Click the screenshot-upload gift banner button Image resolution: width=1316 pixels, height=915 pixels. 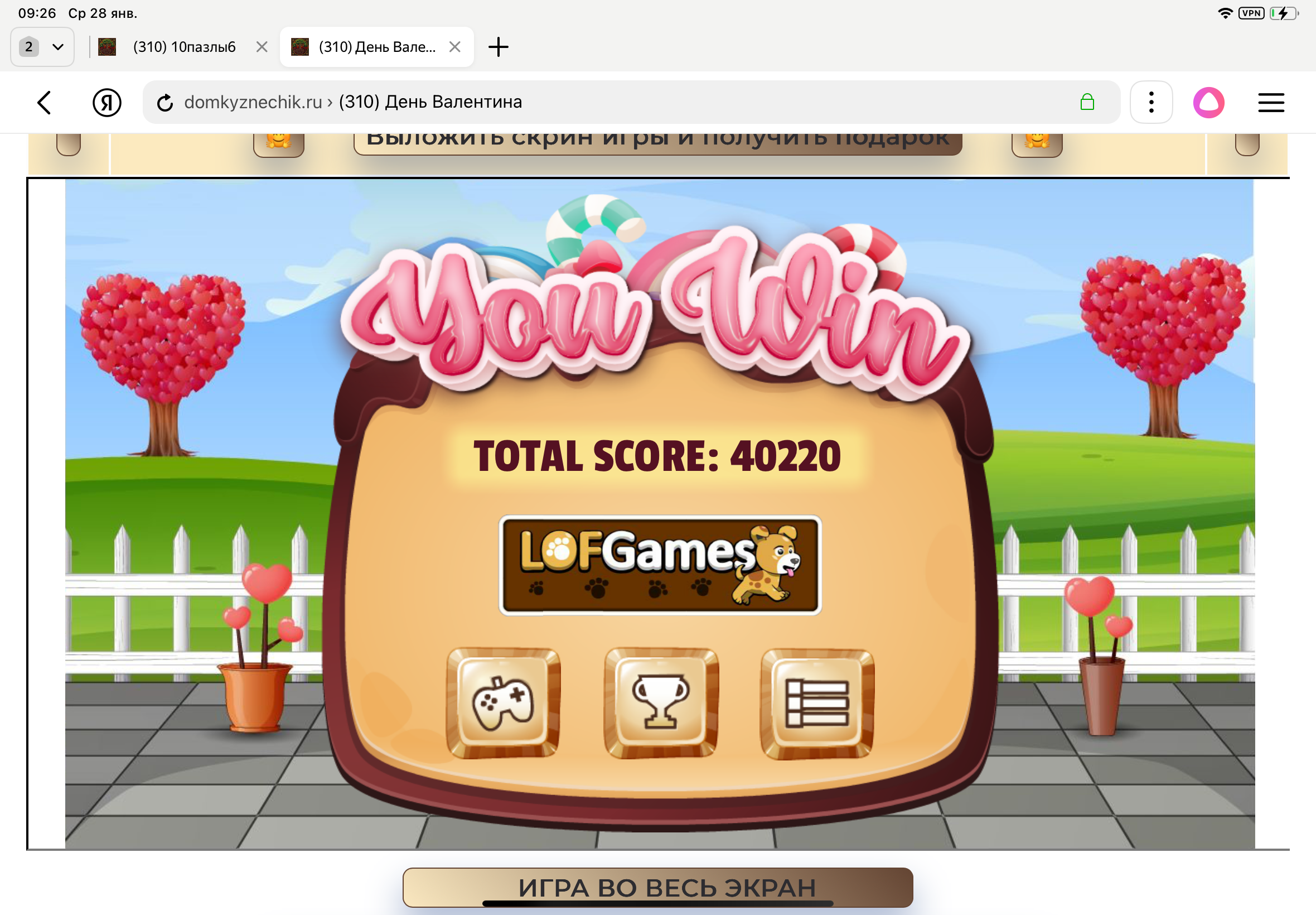pyautogui.click(x=657, y=142)
